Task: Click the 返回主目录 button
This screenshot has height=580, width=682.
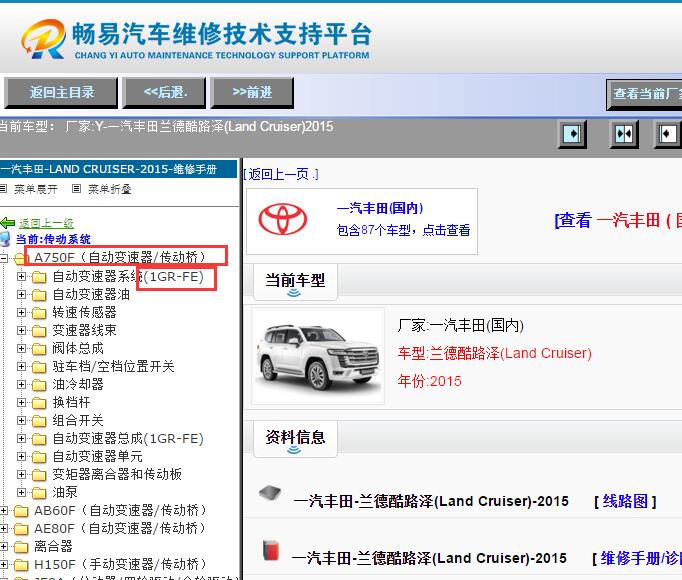Action: coord(61,92)
